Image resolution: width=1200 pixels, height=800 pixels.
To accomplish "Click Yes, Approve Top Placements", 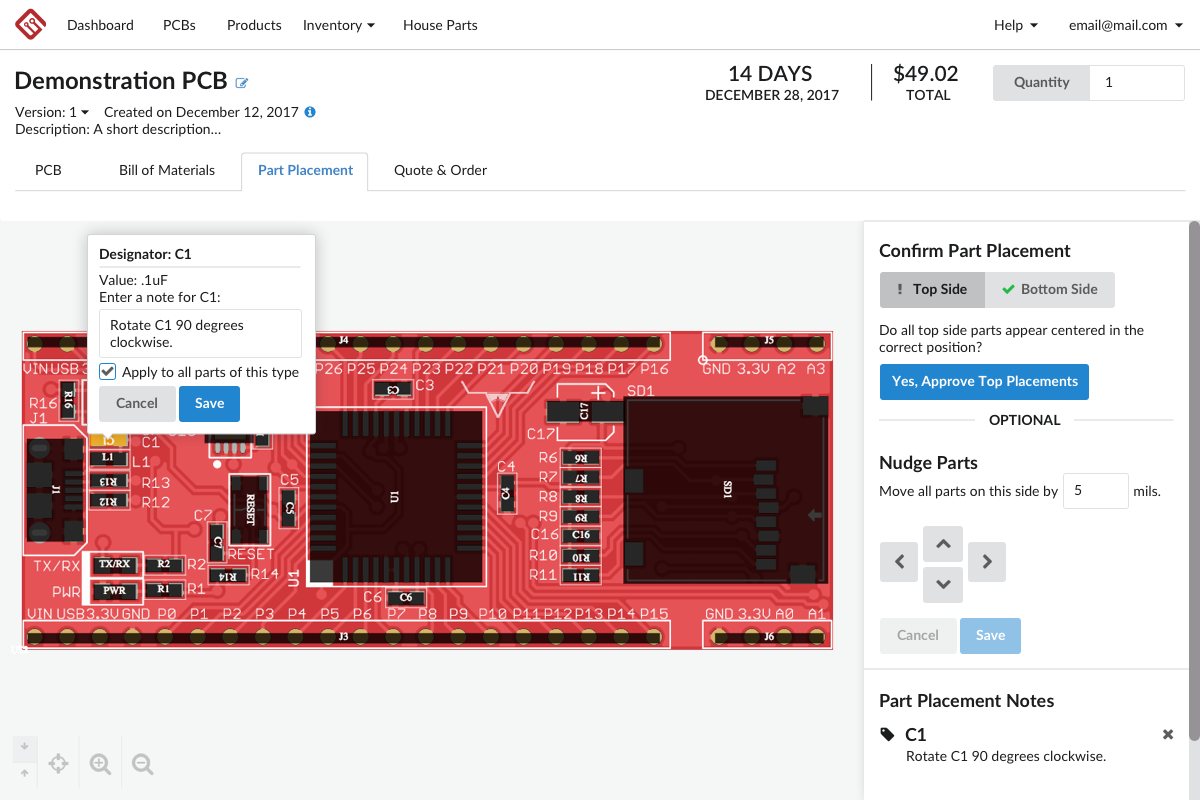I will pos(984,381).
